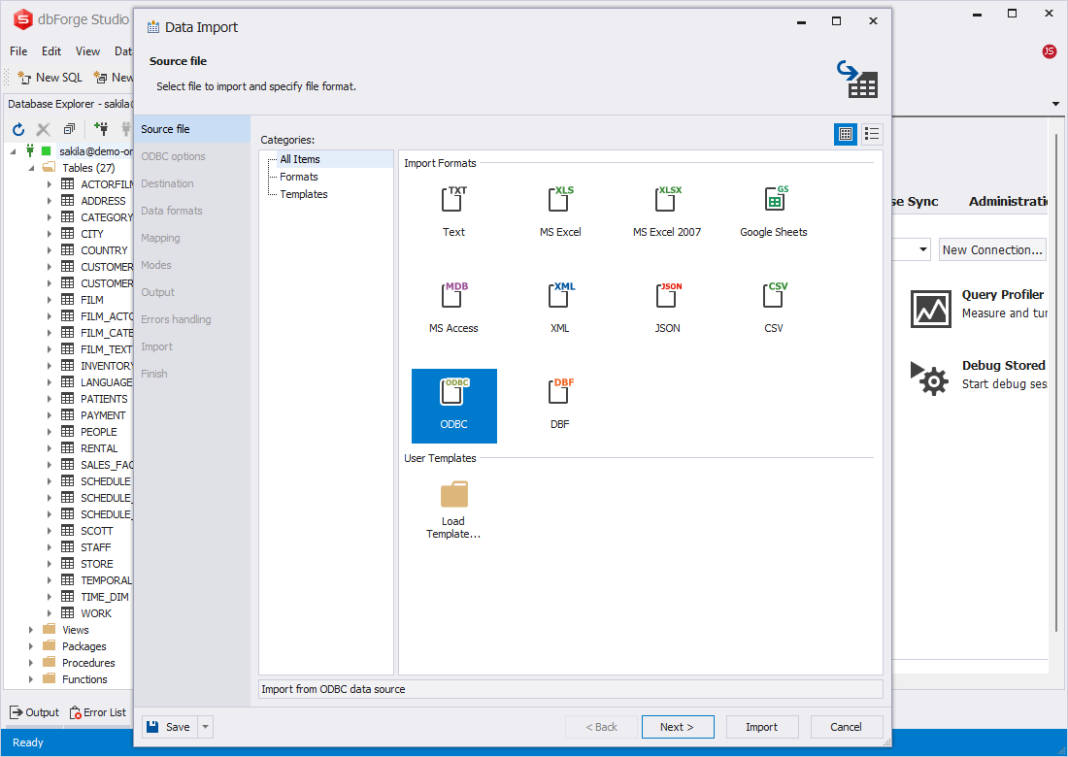Keep import formats in grid view
This screenshot has height=757, width=1068.
click(845, 133)
